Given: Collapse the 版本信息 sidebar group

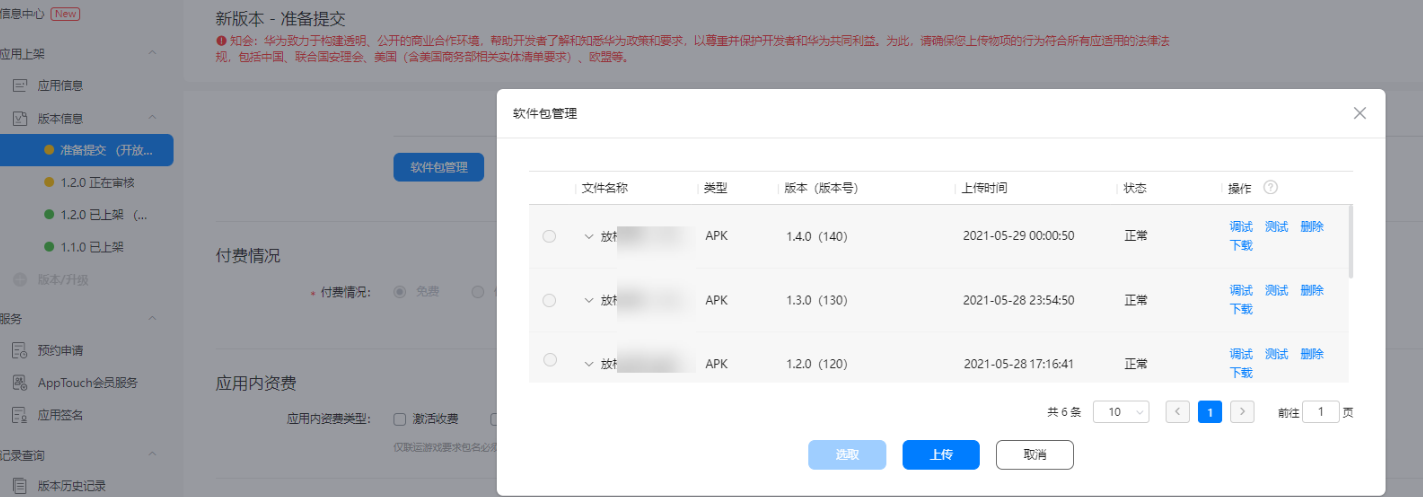Looking at the screenshot, I should pyautogui.click(x=153, y=118).
